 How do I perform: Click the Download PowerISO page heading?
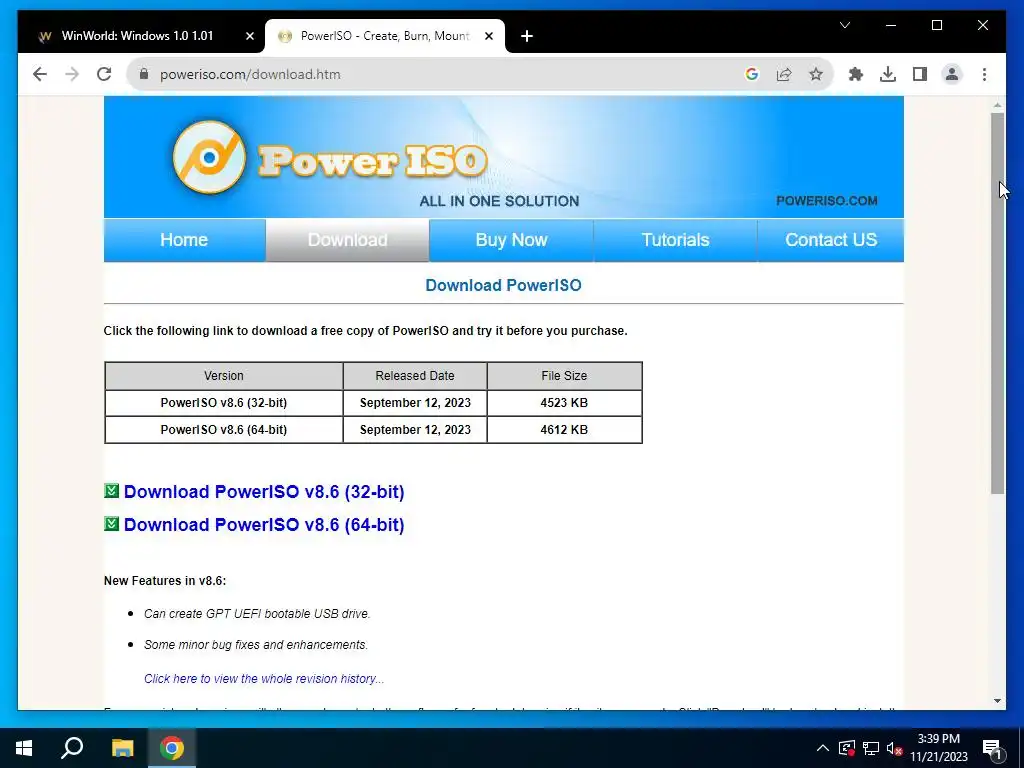(x=504, y=285)
